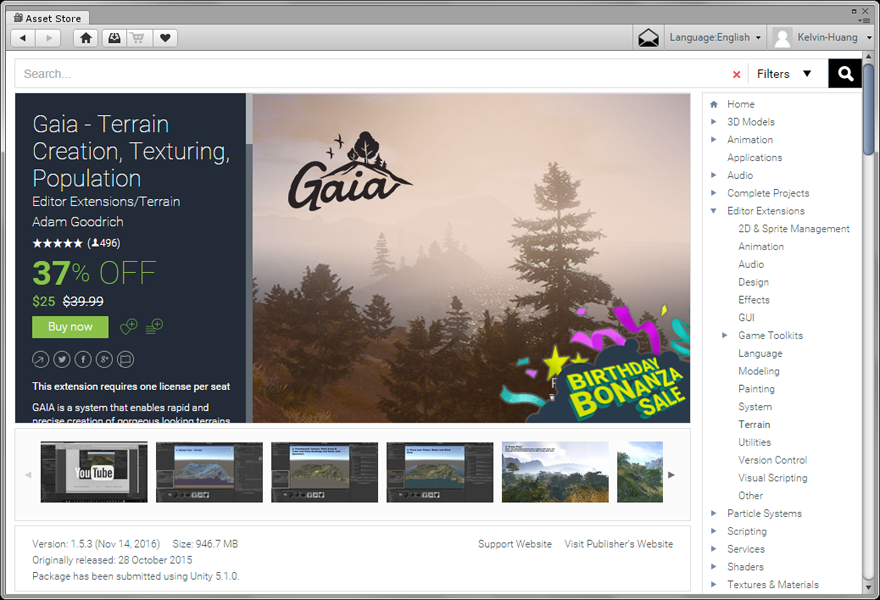Select Terrain in Editor Extensions list

click(754, 425)
